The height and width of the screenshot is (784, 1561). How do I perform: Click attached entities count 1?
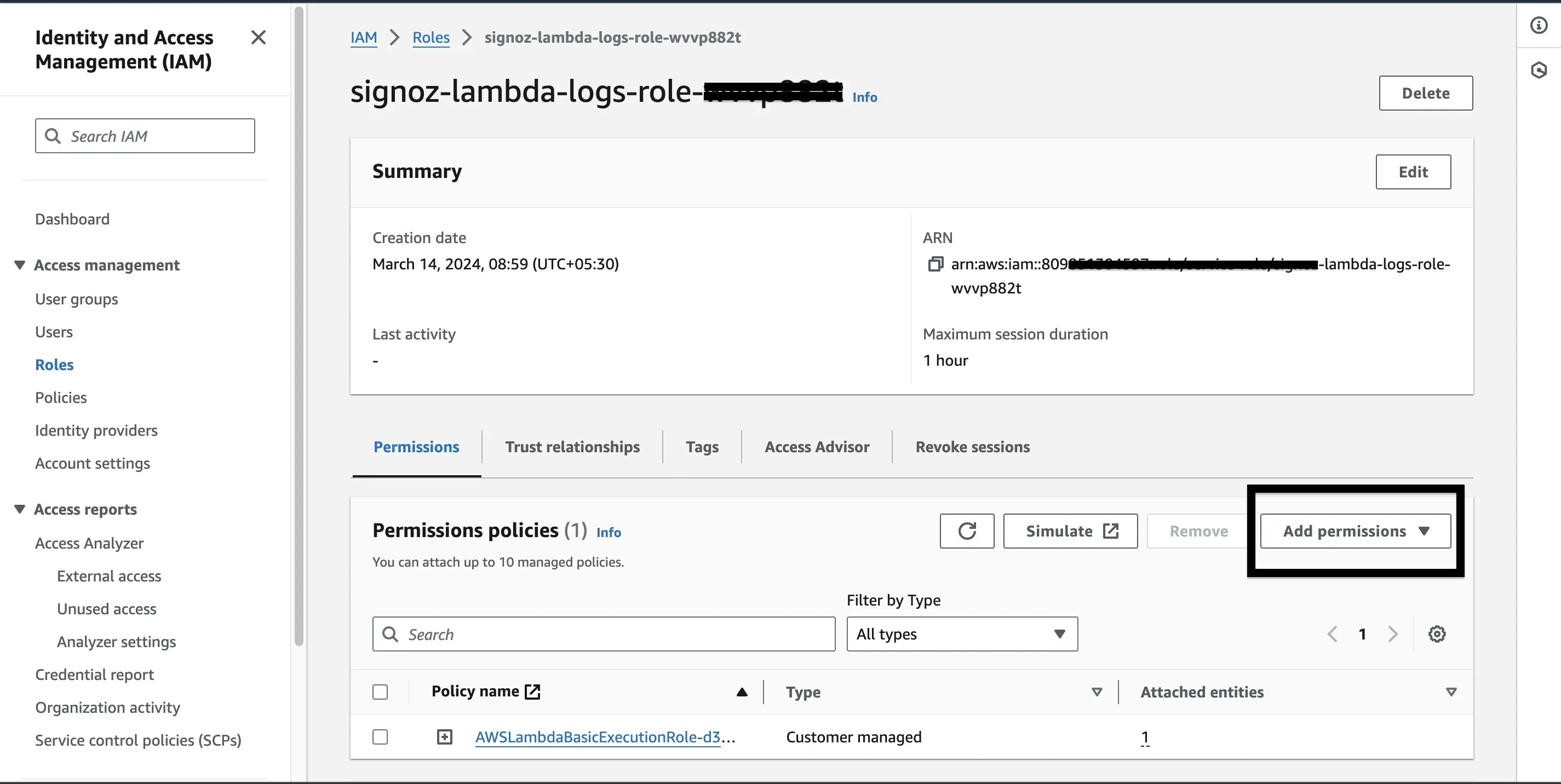[x=1145, y=737]
